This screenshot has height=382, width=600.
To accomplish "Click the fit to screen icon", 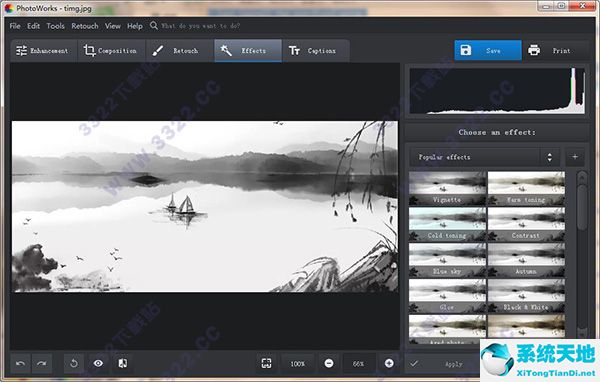I will pyautogui.click(x=266, y=364).
